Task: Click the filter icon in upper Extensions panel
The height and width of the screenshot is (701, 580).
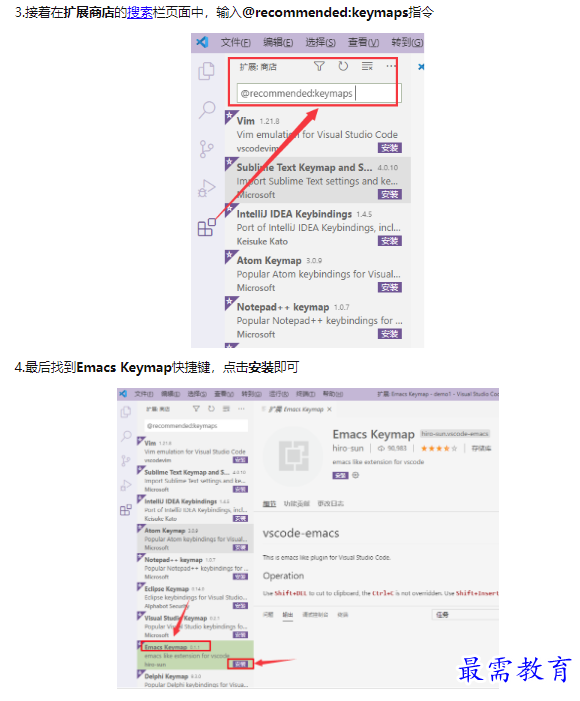Action: (x=319, y=66)
